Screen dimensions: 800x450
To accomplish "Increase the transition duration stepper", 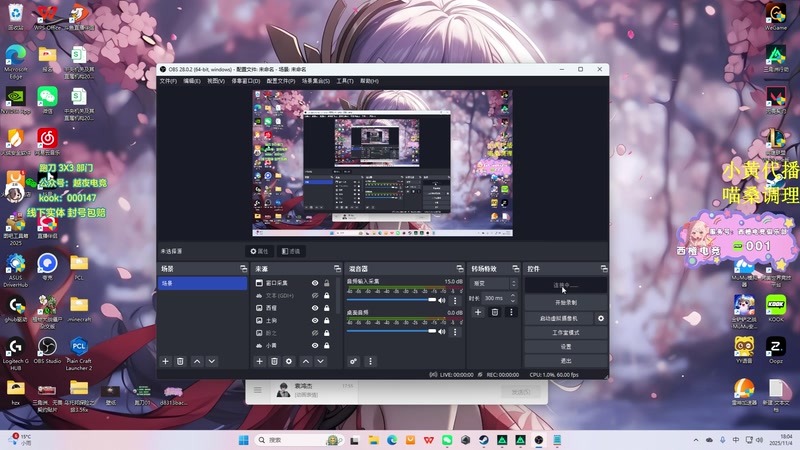I will click(x=513, y=295).
